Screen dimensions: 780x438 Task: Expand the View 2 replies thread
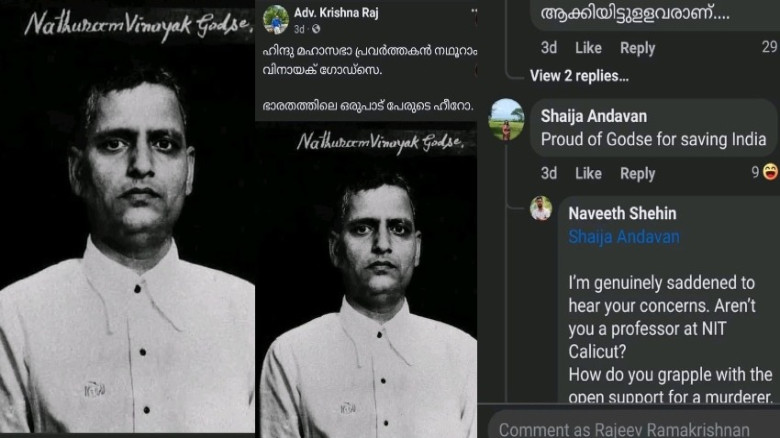click(579, 75)
